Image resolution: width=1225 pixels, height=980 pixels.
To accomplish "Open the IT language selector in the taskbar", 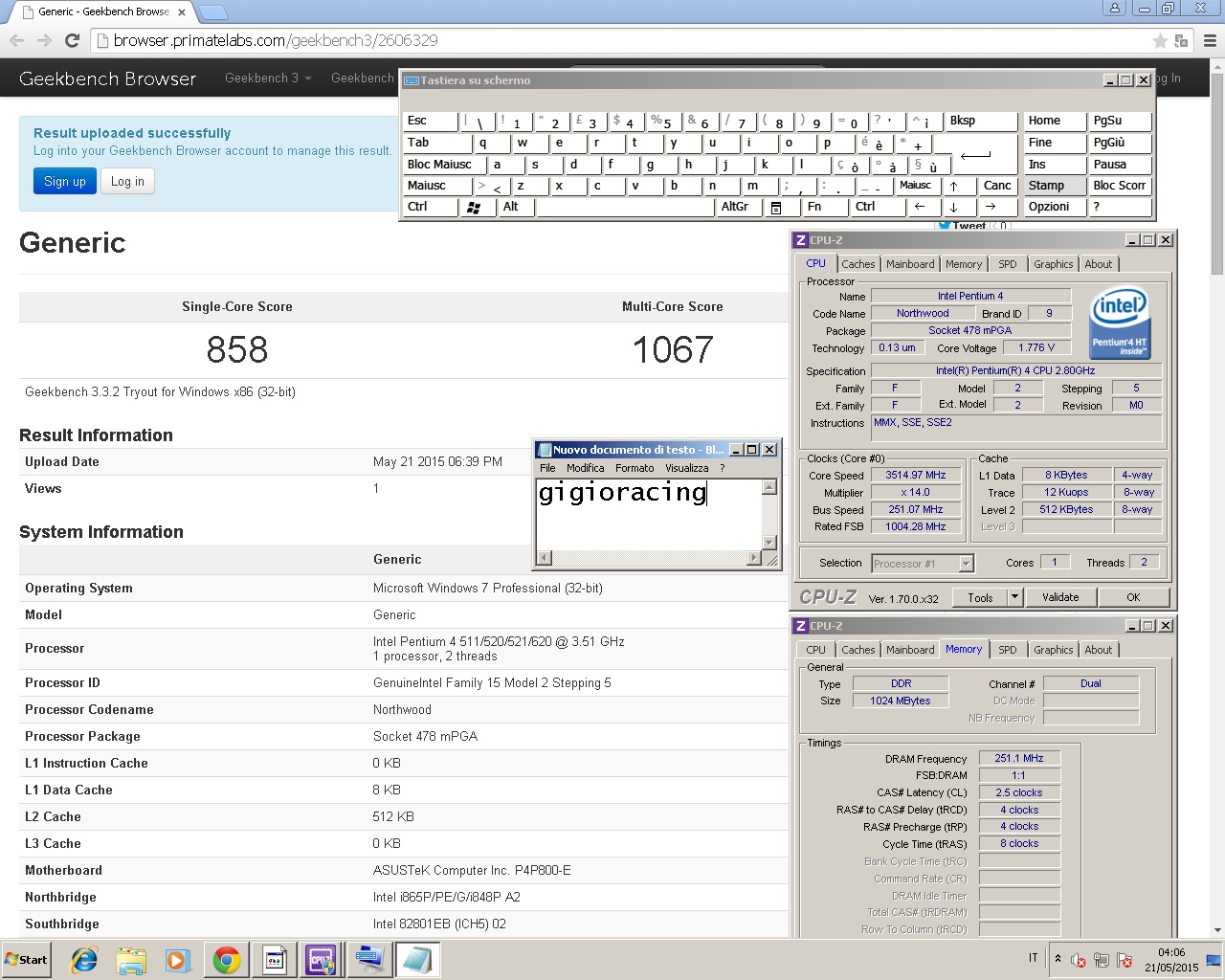I will tap(1033, 958).
